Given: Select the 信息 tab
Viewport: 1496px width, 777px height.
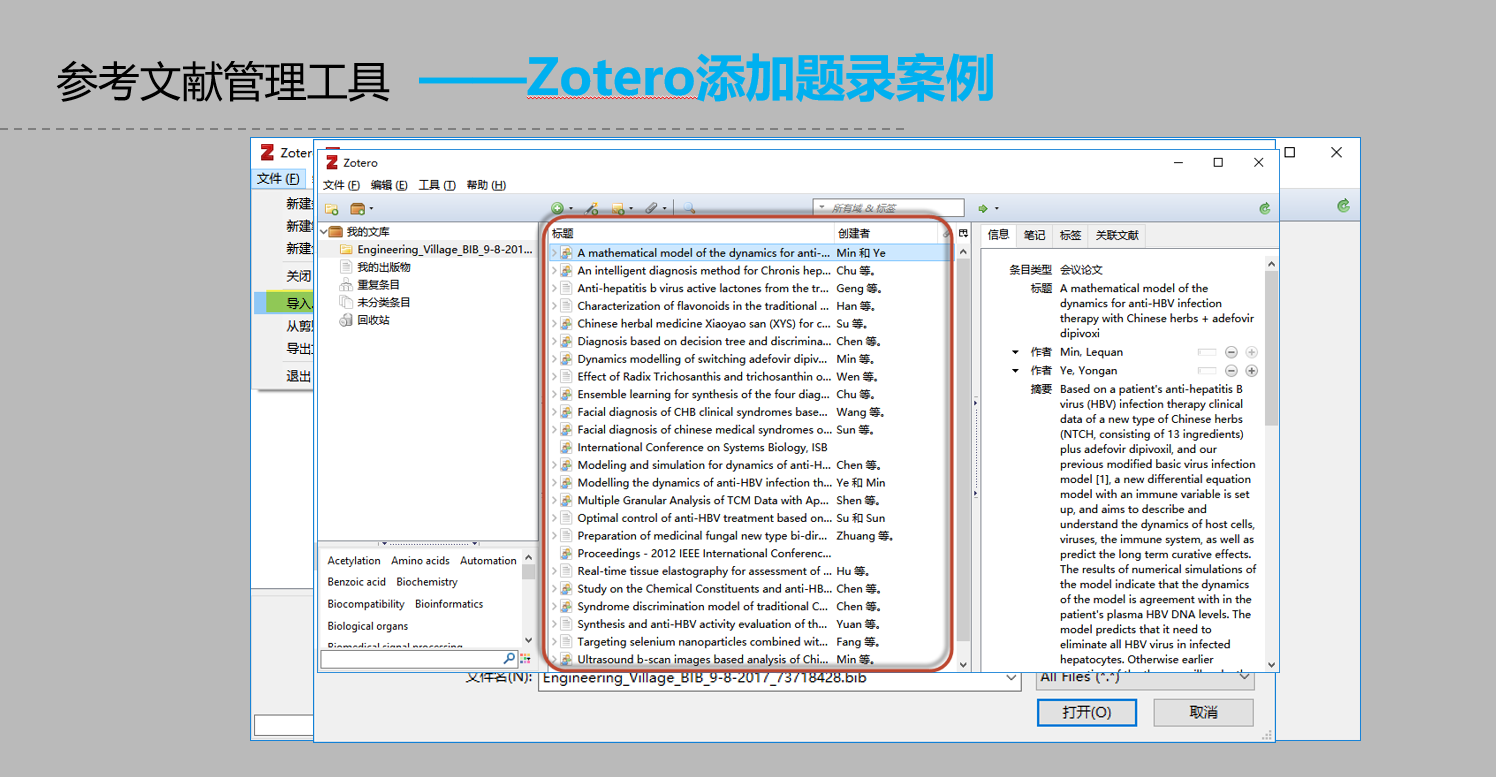Looking at the screenshot, I should [x=998, y=235].
